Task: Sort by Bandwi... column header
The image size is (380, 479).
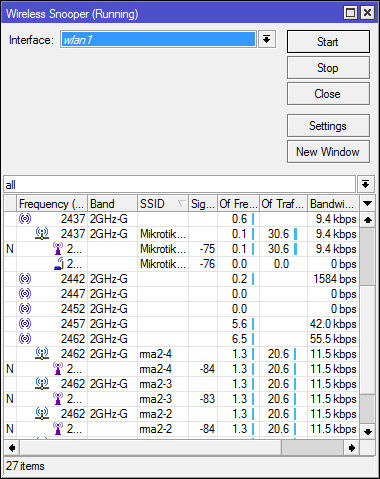Action: [333, 204]
